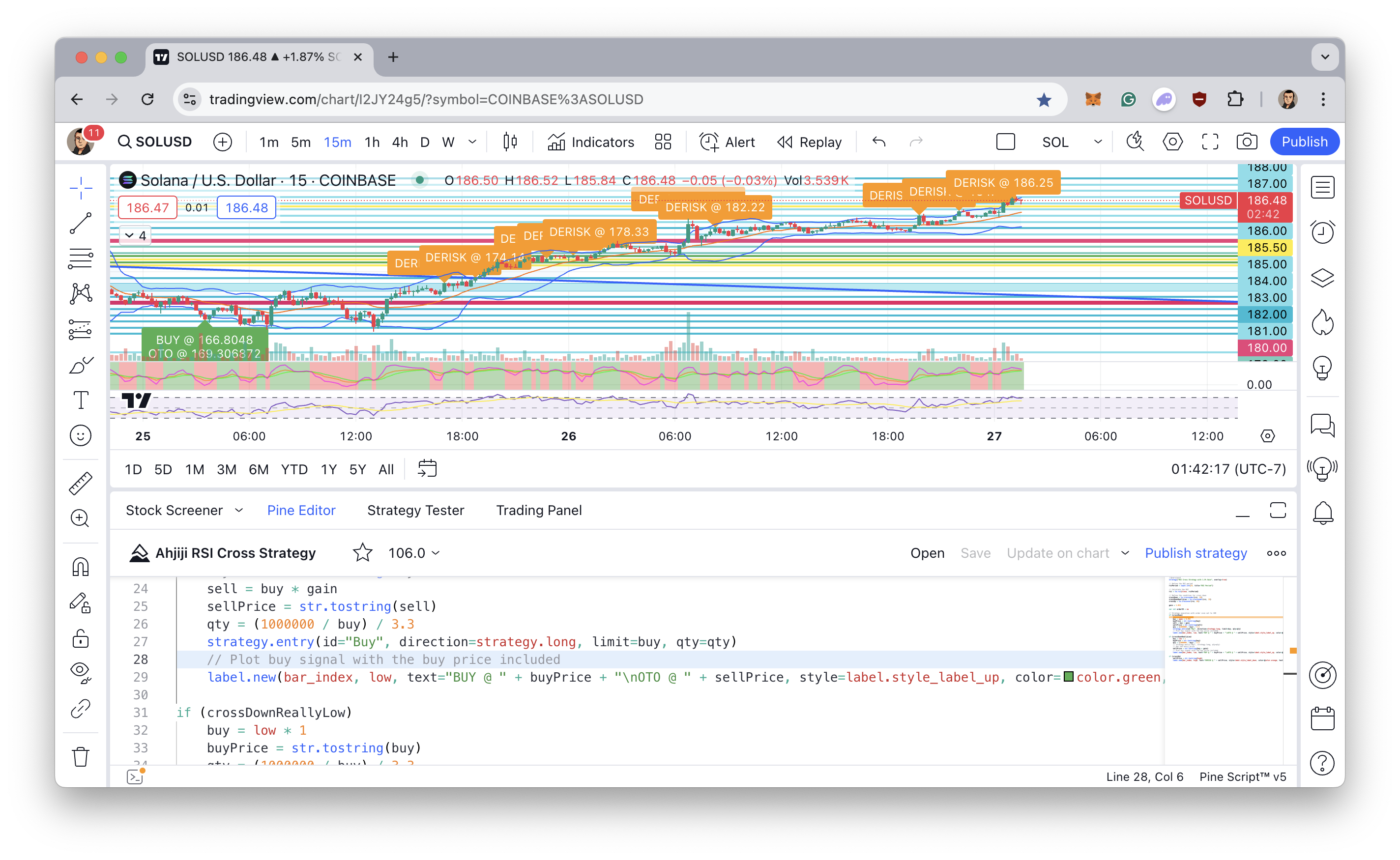Set date range to 1M
The image size is (1400, 860).
tap(195, 469)
